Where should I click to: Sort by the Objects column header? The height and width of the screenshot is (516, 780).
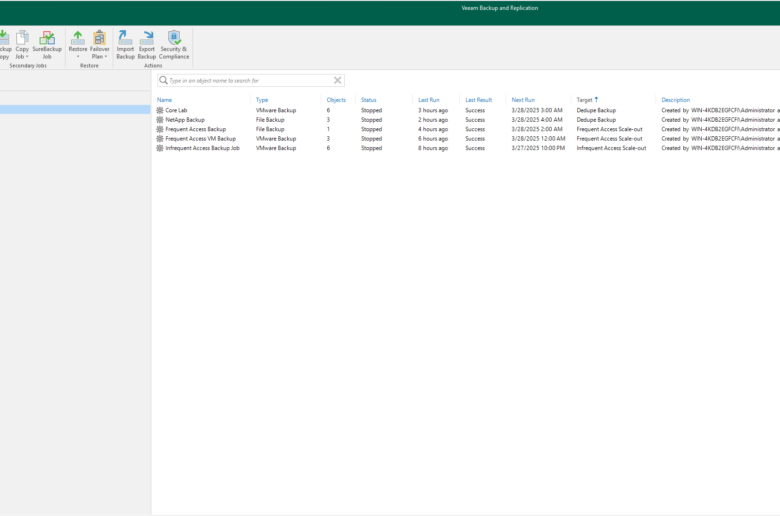(336, 100)
